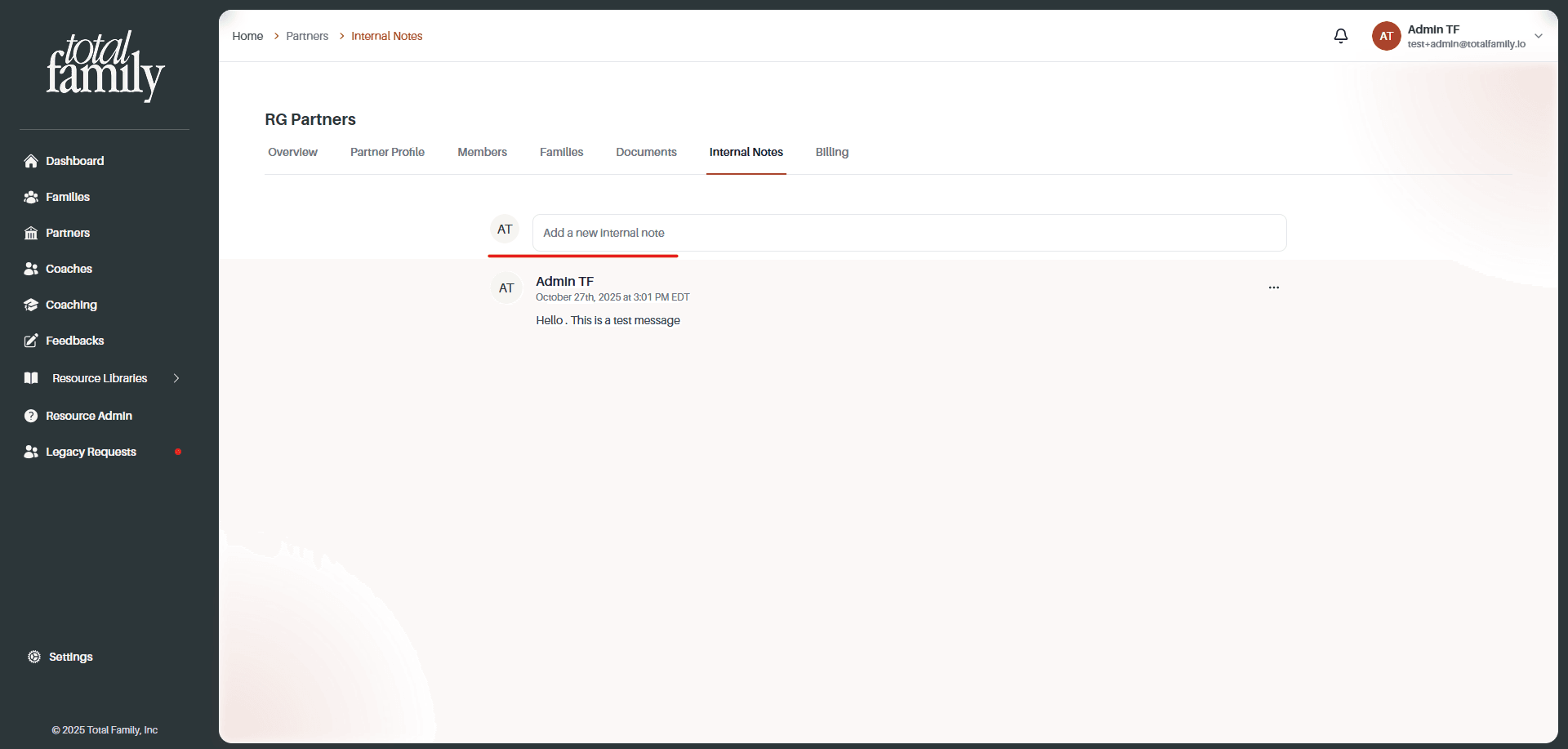Click AT avatar beside the new note field
Viewport: 1568px width, 749px height.
tap(505, 230)
